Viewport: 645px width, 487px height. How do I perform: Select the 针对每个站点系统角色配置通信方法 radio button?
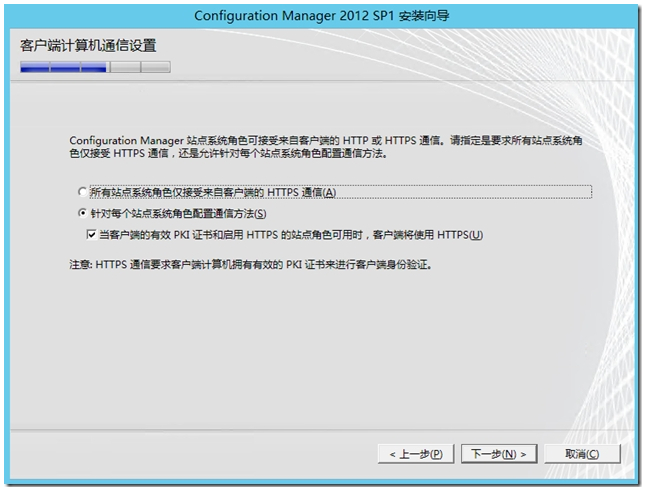(x=82, y=214)
